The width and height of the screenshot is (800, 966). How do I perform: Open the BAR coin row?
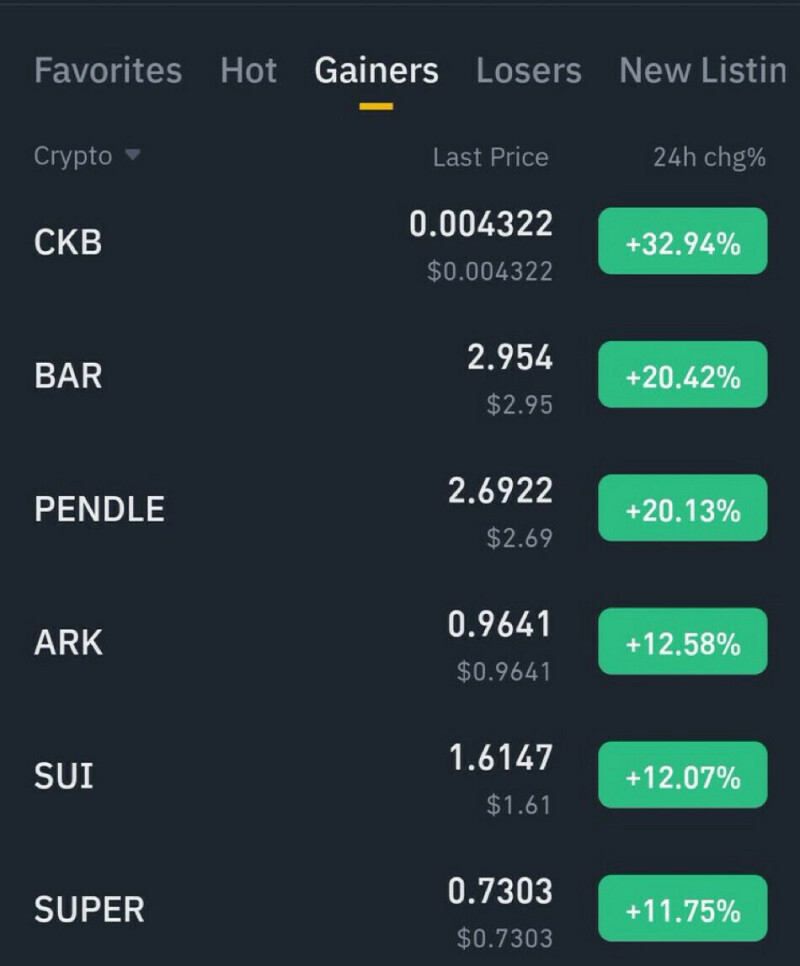(x=68, y=376)
